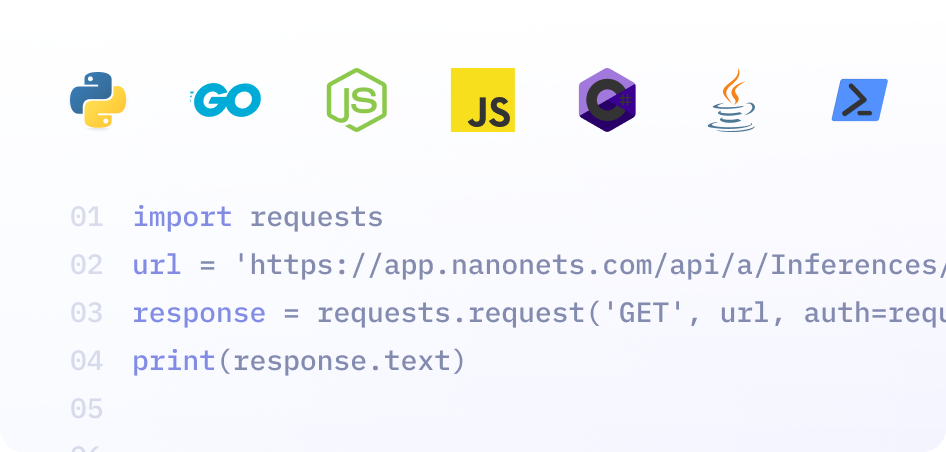Select line number 03 in the gutter
This screenshot has width=946, height=452.
point(87,313)
